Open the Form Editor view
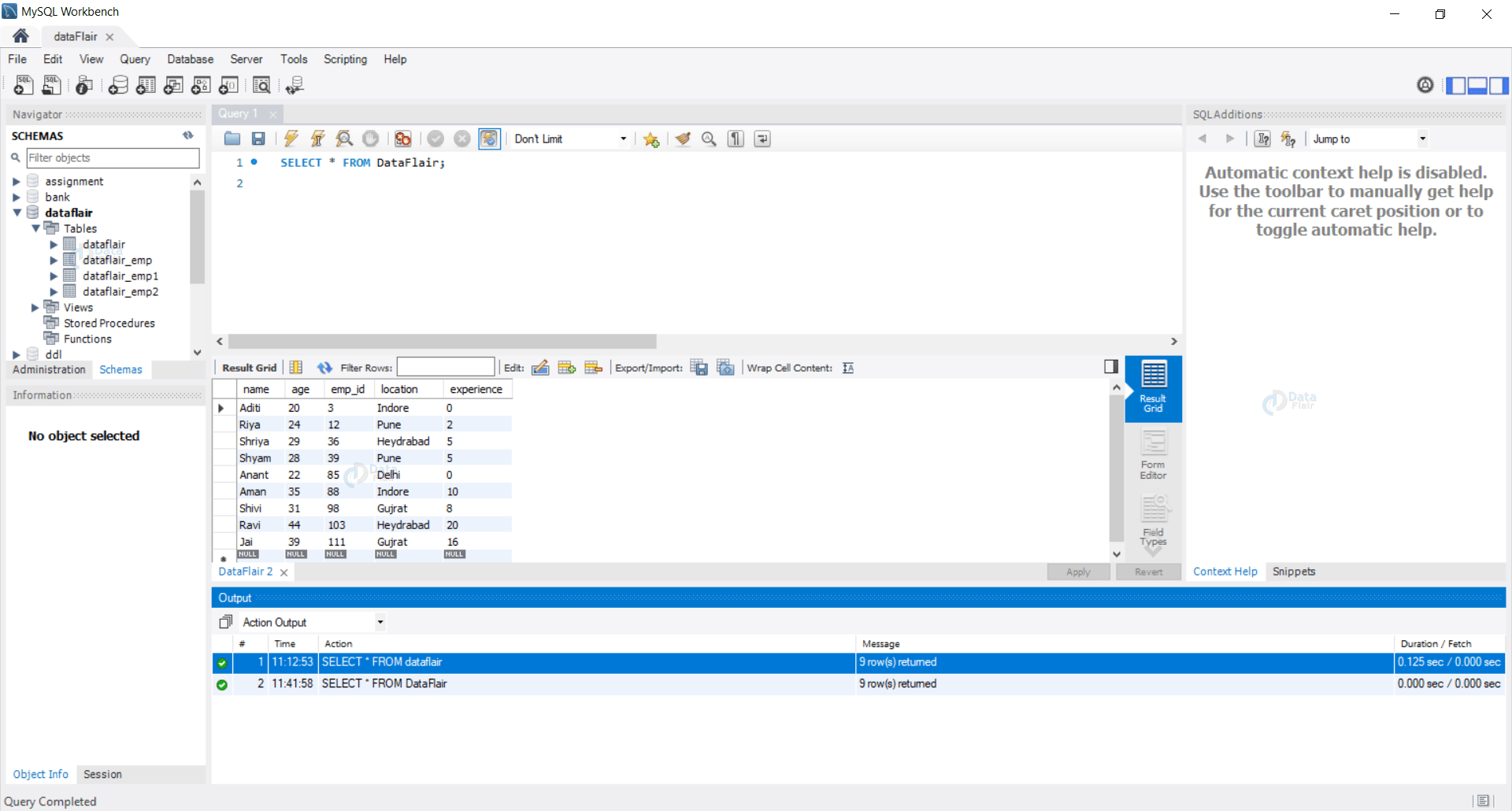Viewport: 1512px width, 811px height. click(x=1153, y=455)
